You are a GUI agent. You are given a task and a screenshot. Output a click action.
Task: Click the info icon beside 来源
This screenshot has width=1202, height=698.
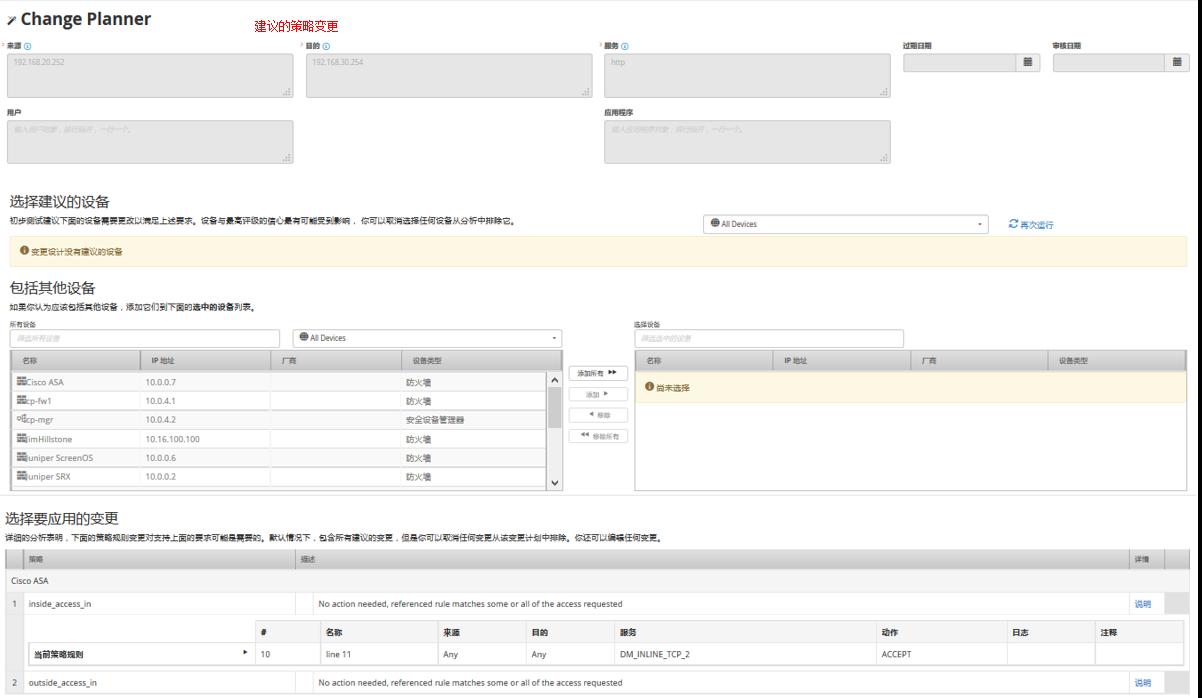(27, 46)
